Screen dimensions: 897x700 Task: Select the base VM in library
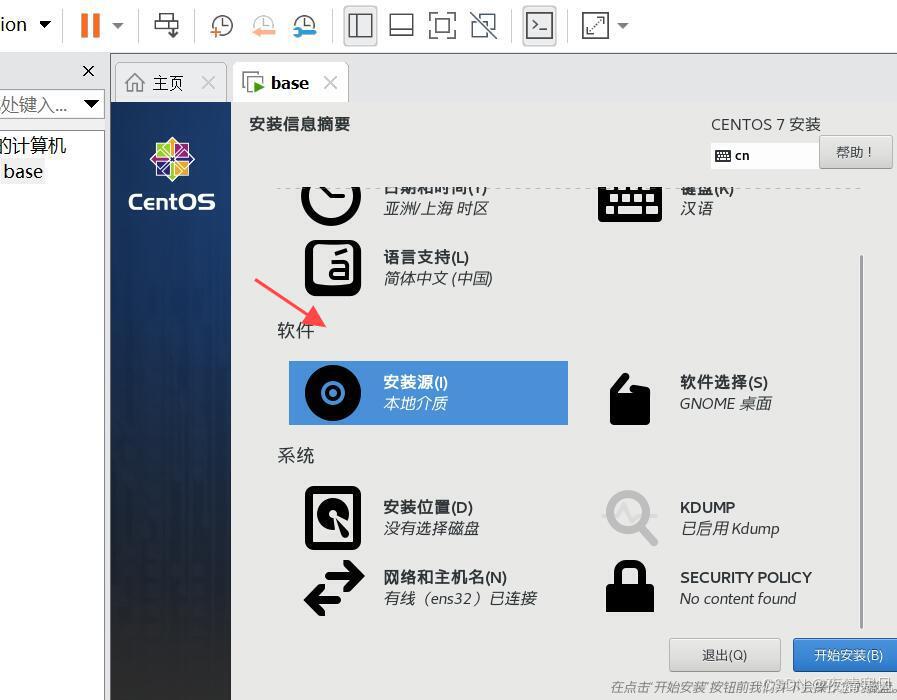(x=23, y=172)
